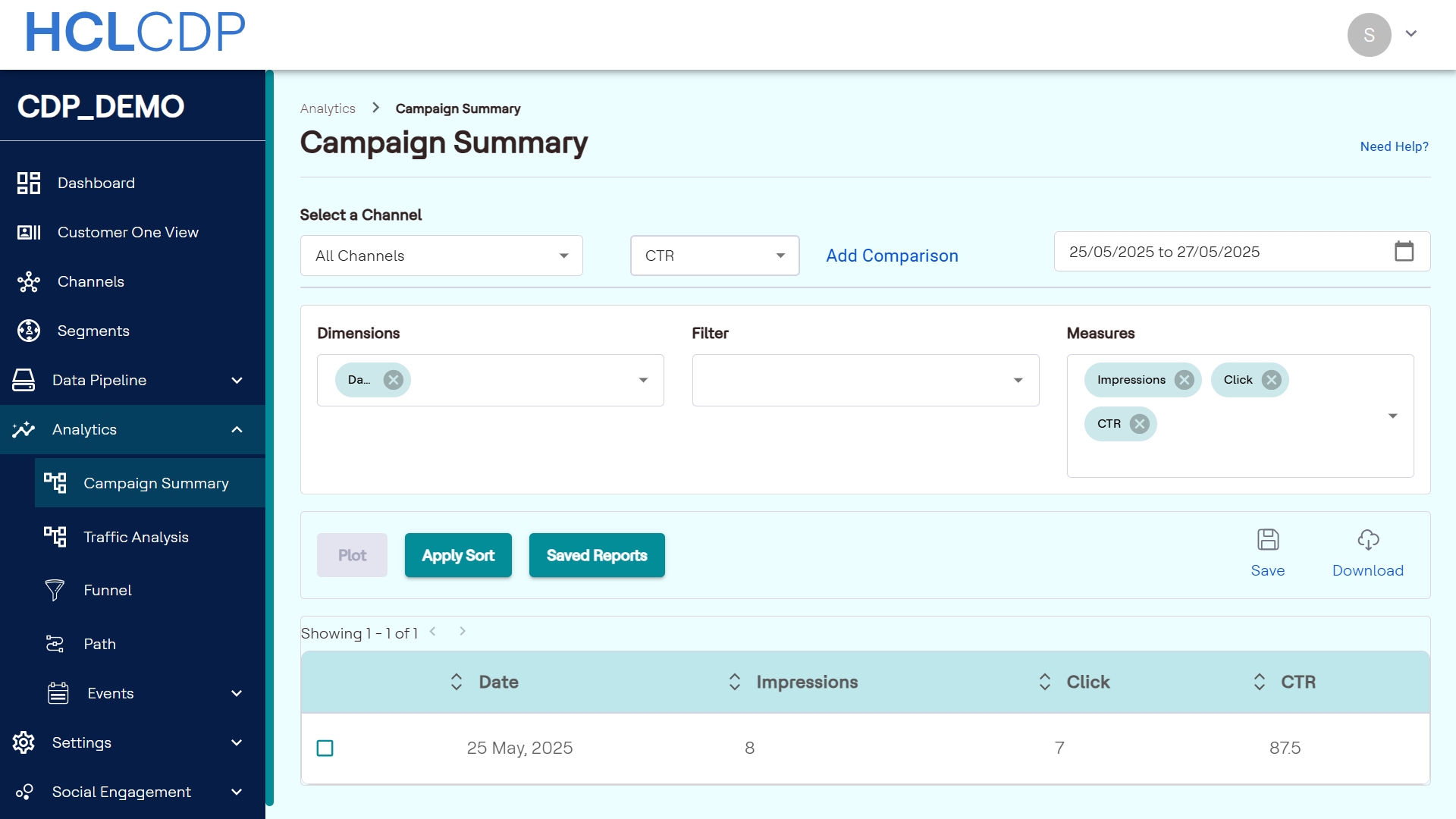Remove the CTR measure chip
Viewport: 1456px width, 819px height.
[1139, 424]
